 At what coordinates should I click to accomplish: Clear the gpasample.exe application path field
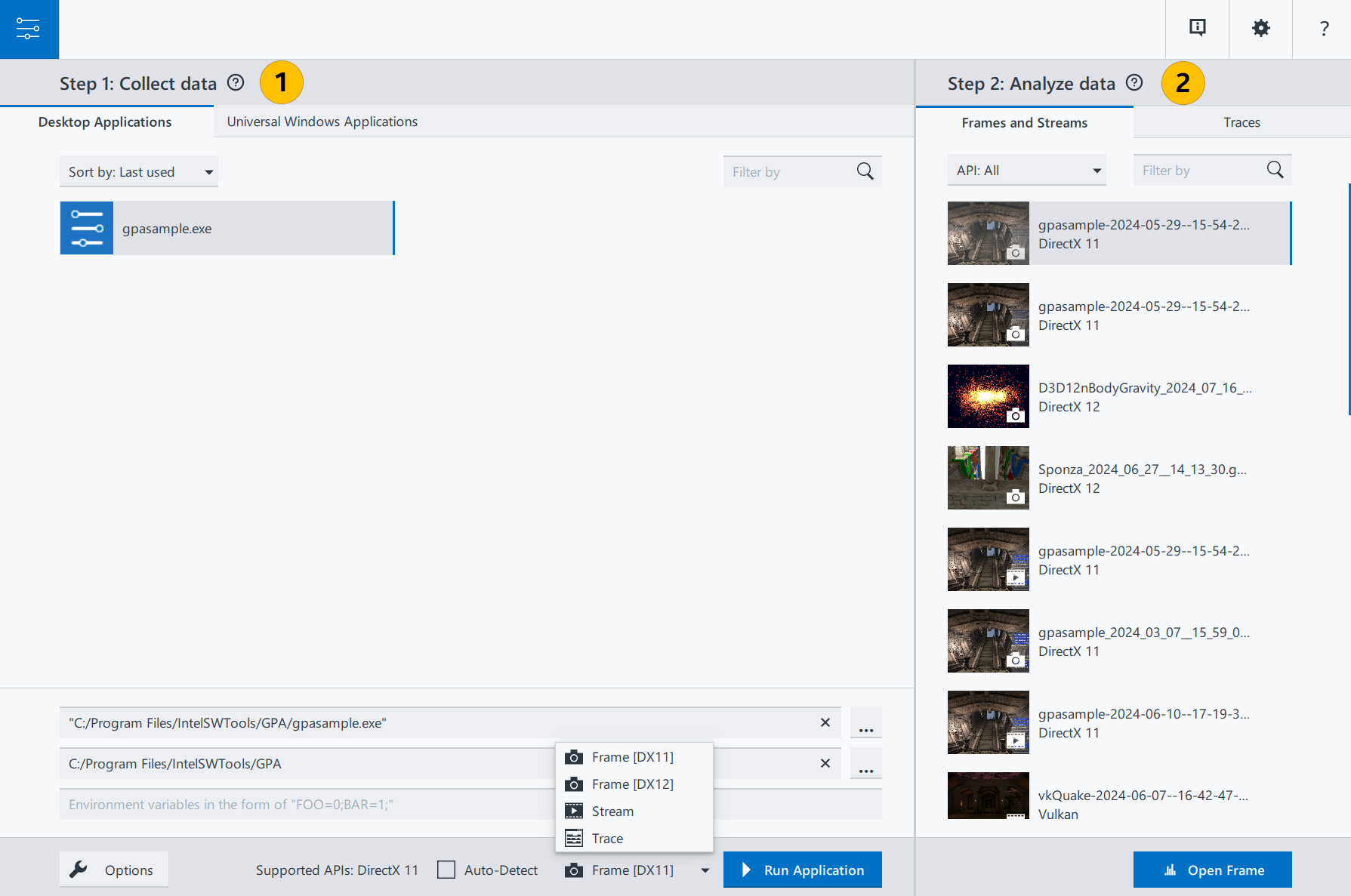(x=825, y=722)
